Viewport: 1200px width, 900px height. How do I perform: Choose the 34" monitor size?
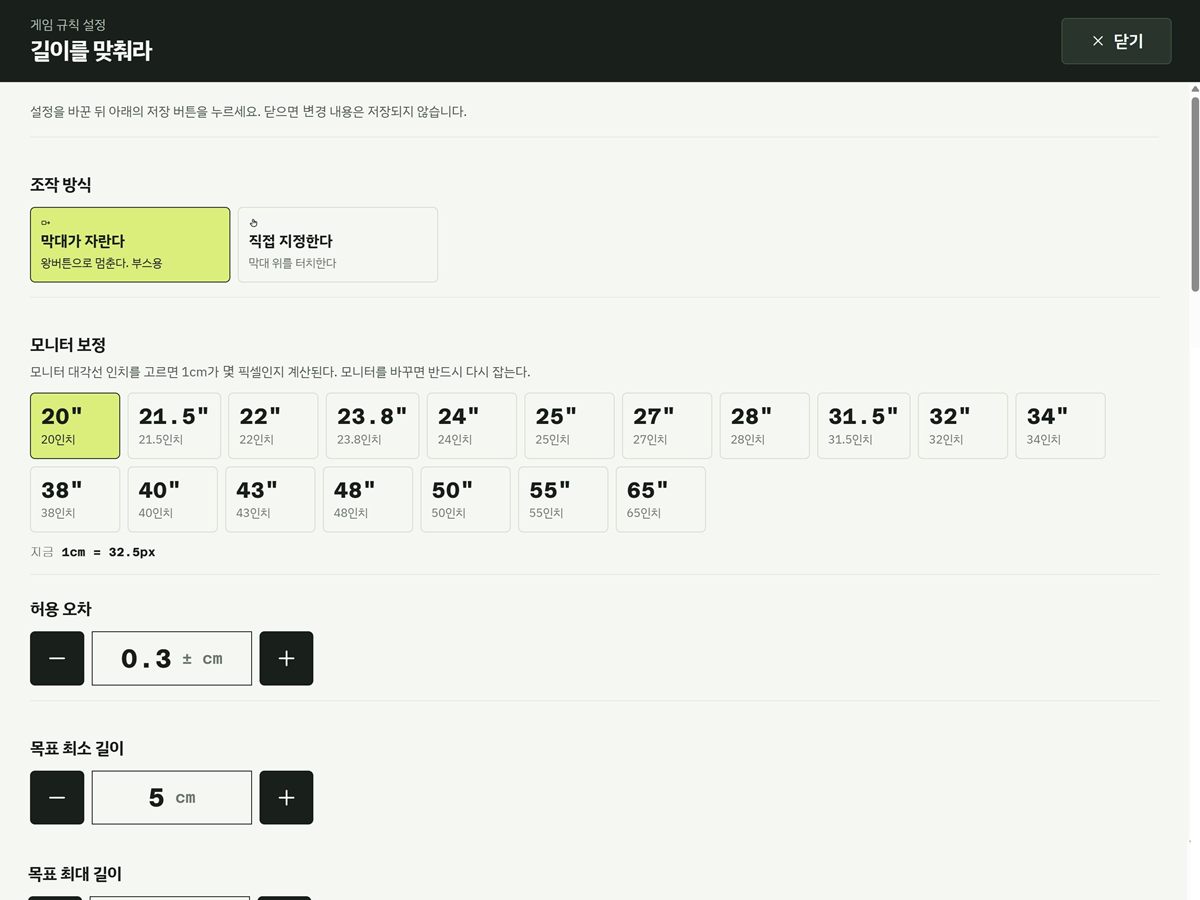coord(1061,426)
